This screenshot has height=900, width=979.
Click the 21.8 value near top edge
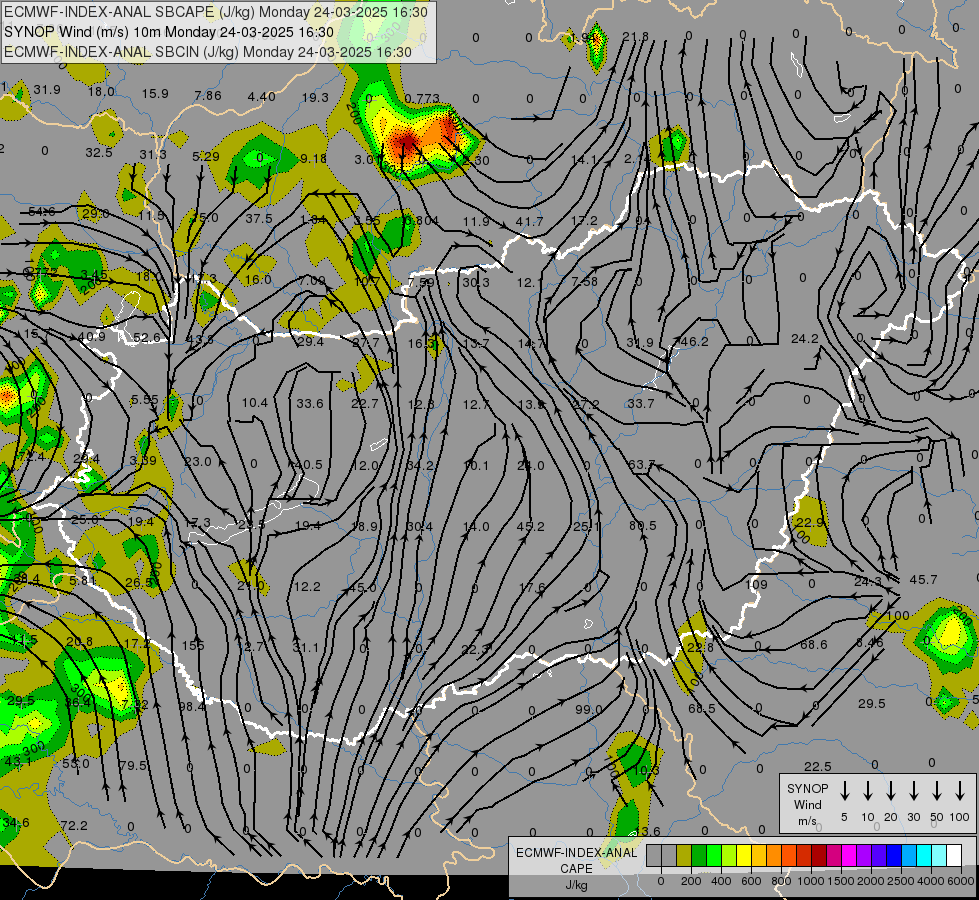(636, 37)
